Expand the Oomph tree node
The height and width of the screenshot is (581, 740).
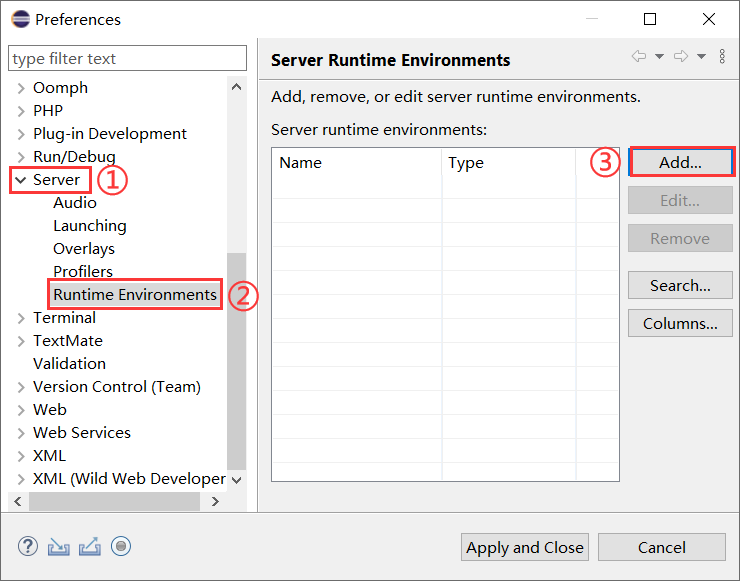pyautogui.click(x=21, y=88)
